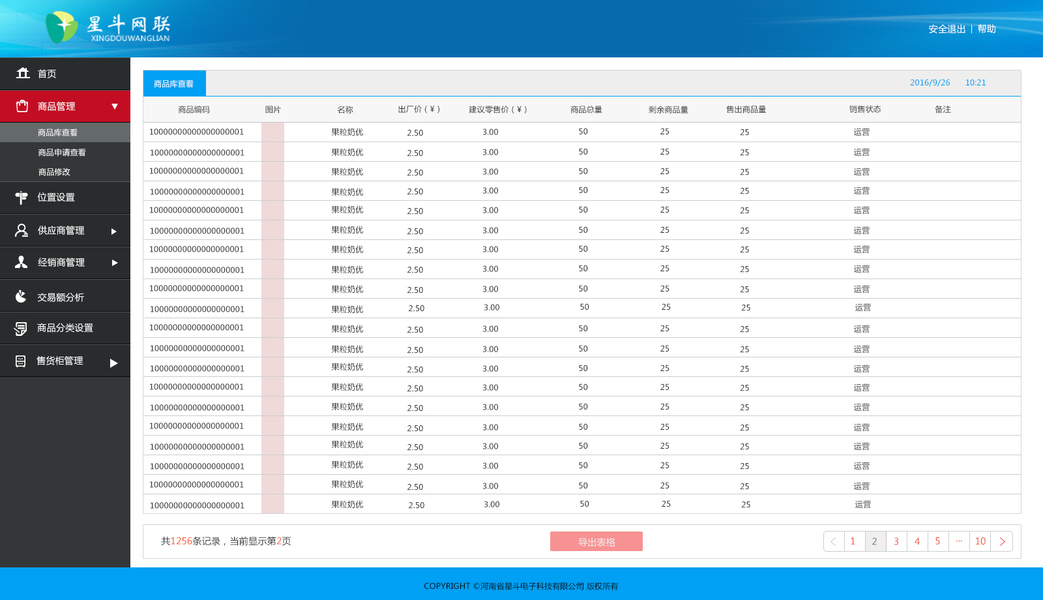Click the pagination ellipsis
The width and height of the screenshot is (1043, 600).
click(x=959, y=541)
